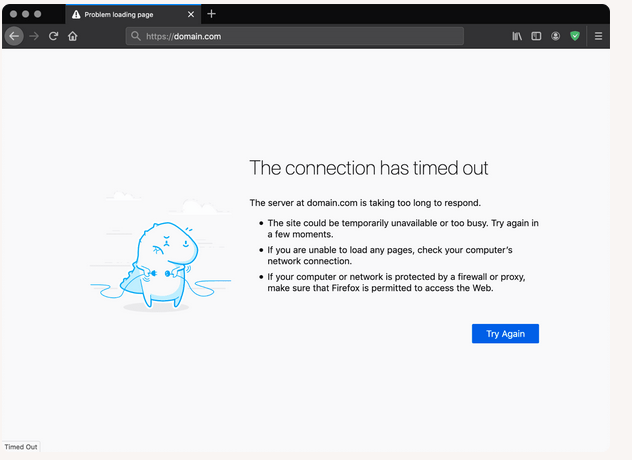This screenshot has height=460, width=632.
Task: Go back with the back arrow
Action: click(x=14, y=36)
